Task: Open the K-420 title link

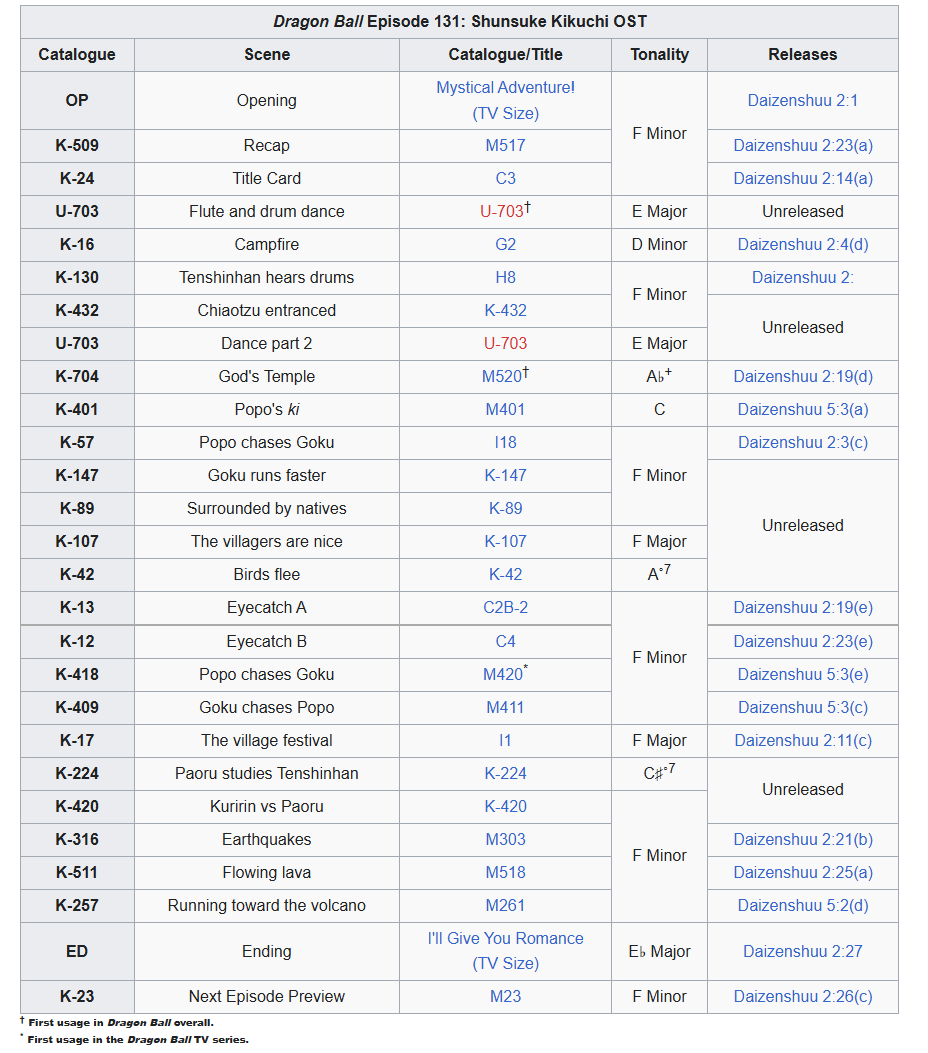Action: pos(505,805)
